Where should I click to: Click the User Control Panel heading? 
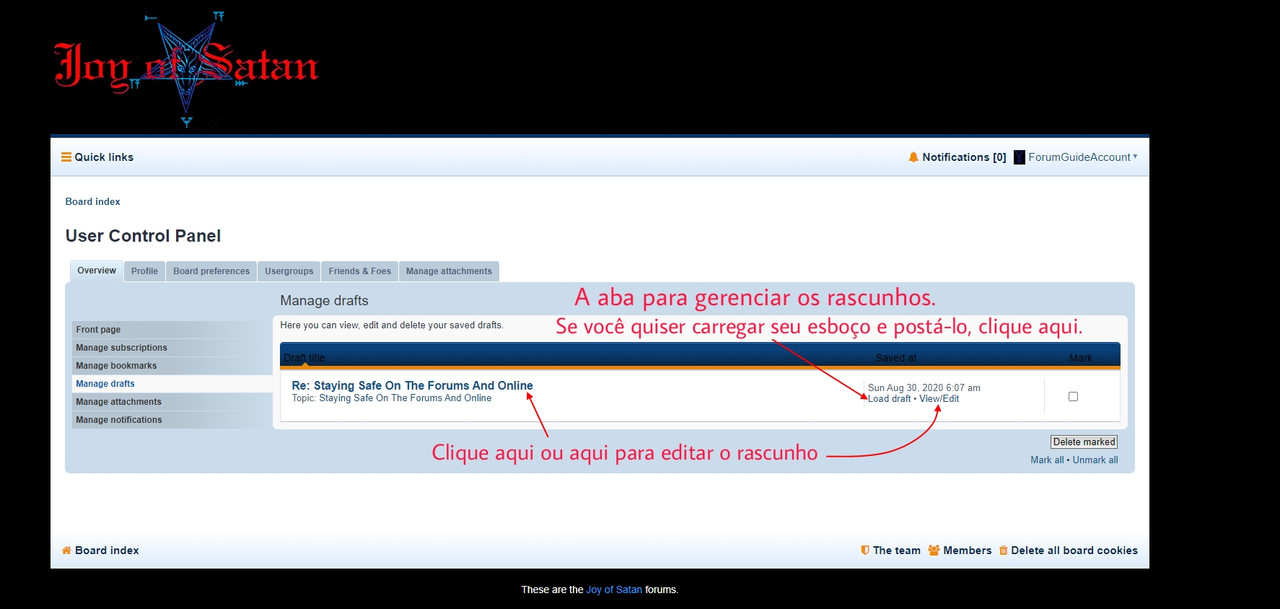[143, 236]
